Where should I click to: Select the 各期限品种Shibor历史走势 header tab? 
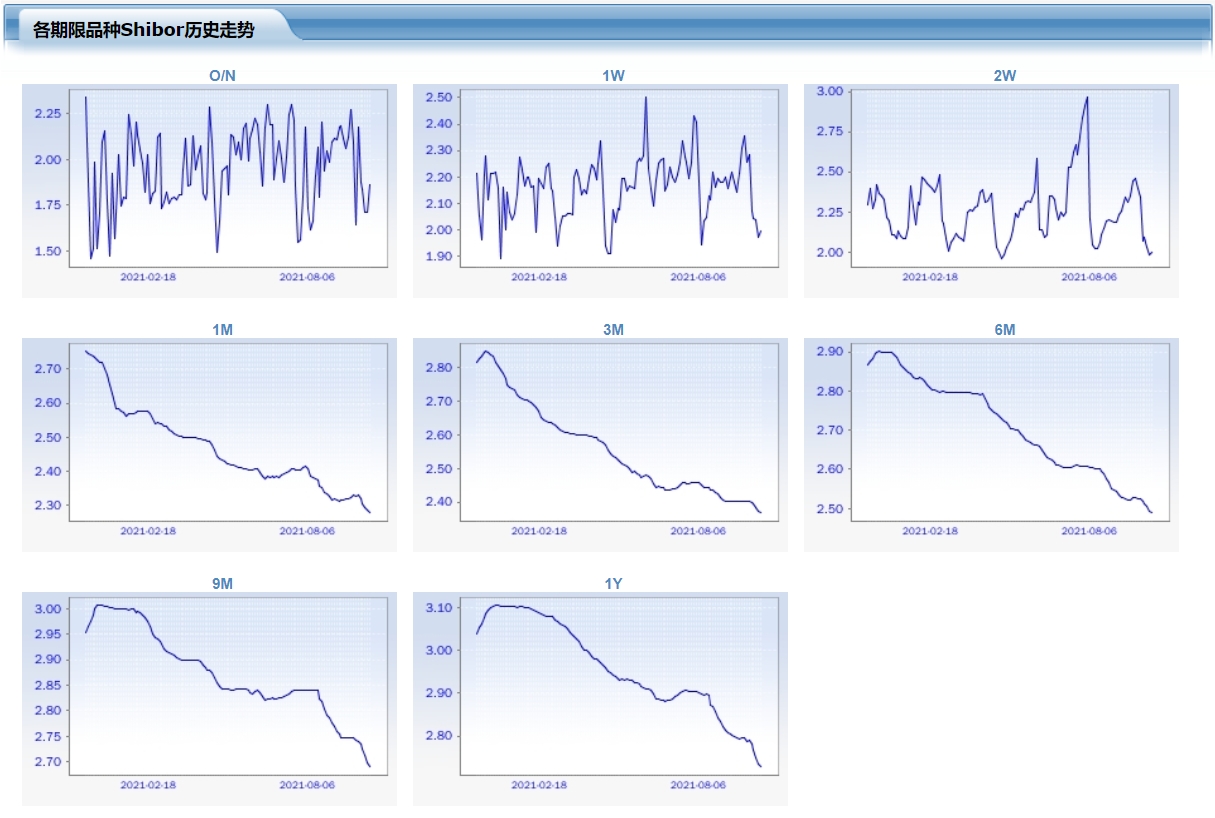coord(144,30)
